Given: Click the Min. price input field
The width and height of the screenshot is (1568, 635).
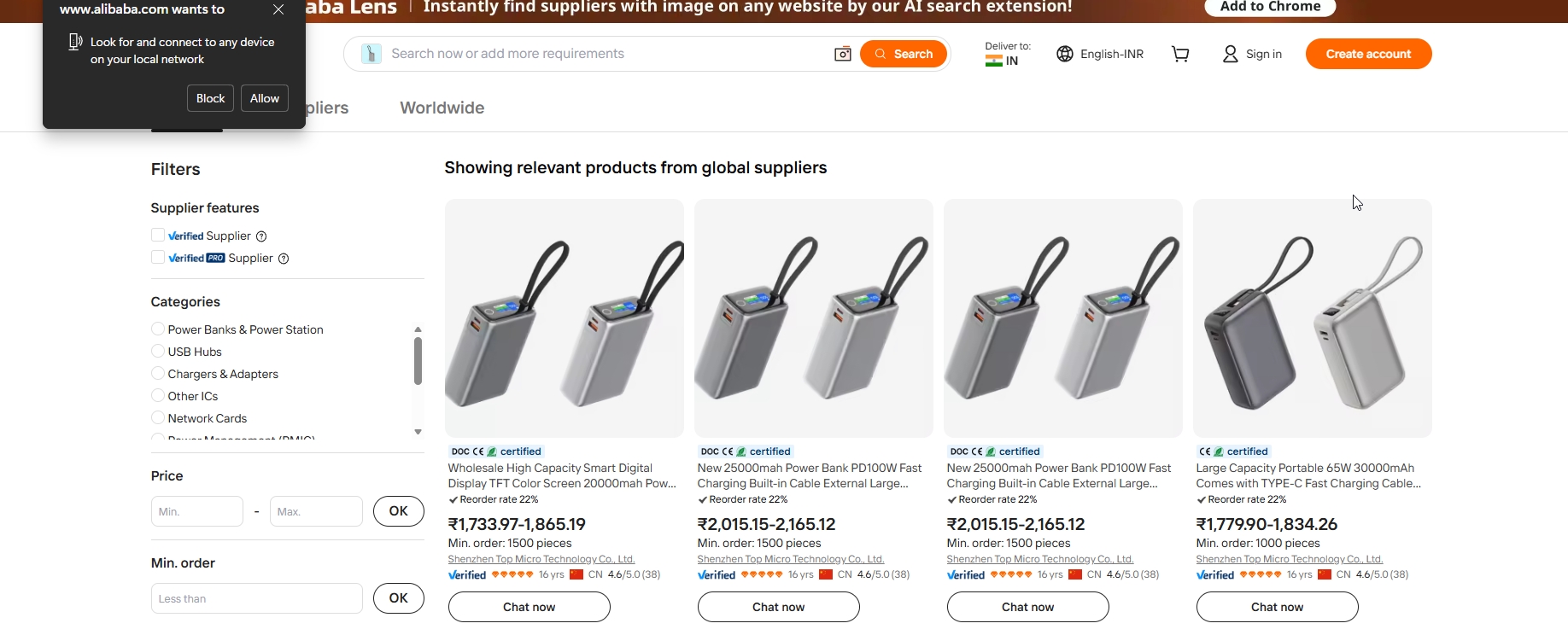Looking at the screenshot, I should click(x=197, y=512).
